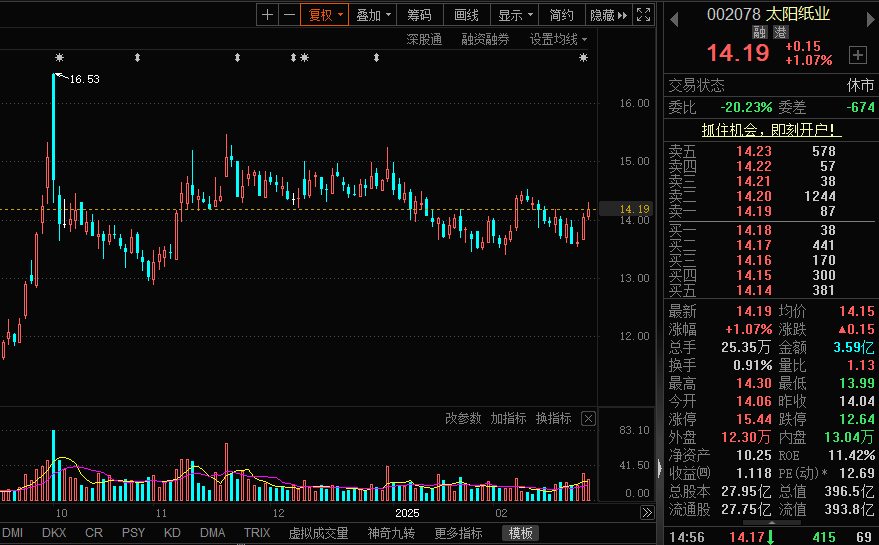Switch to the KD indicator tab

(x=172, y=533)
